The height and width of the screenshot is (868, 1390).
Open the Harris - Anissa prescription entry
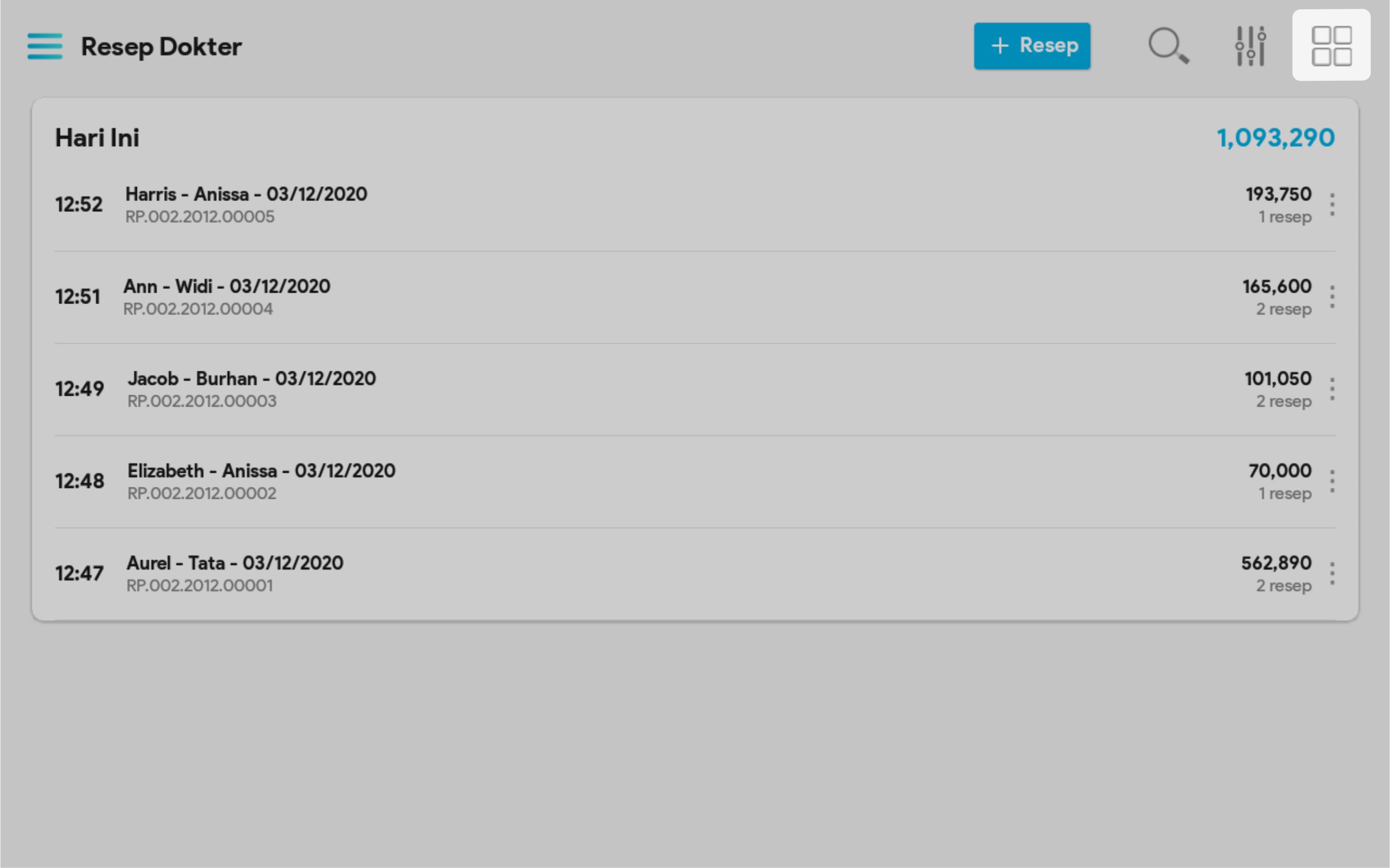pyautogui.click(x=246, y=195)
